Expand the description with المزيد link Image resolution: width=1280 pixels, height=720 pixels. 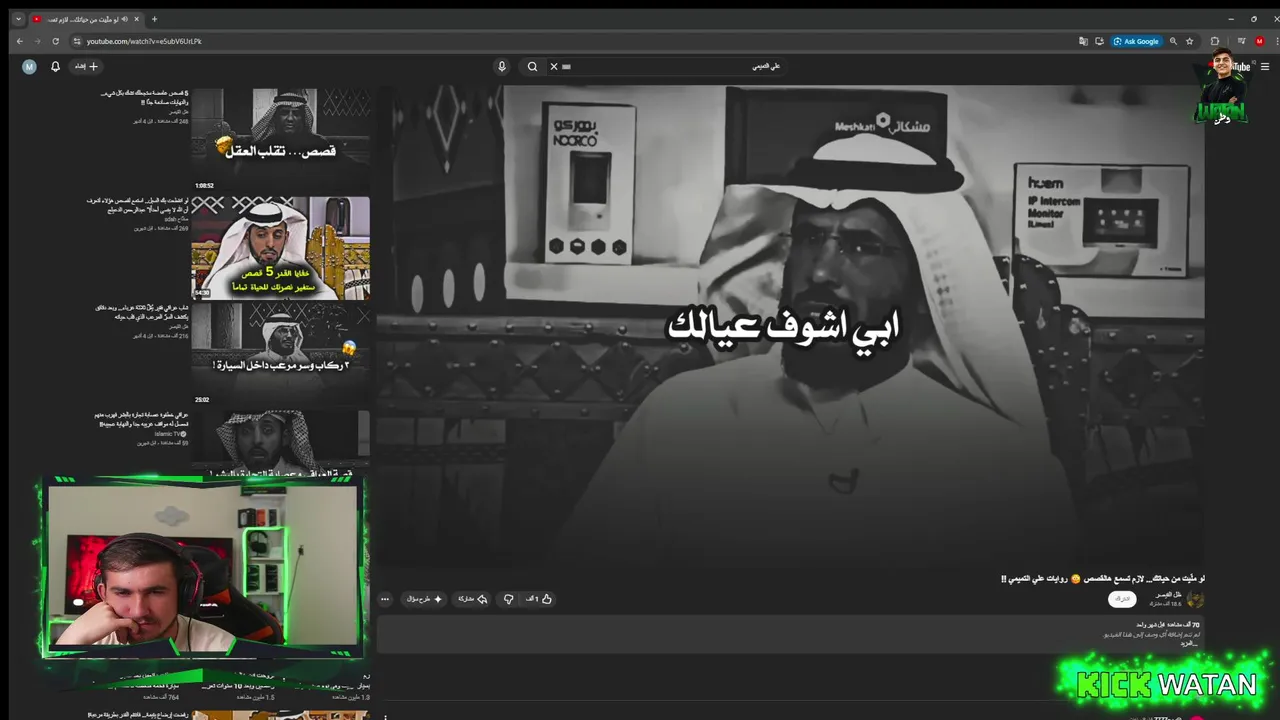[1189, 644]
